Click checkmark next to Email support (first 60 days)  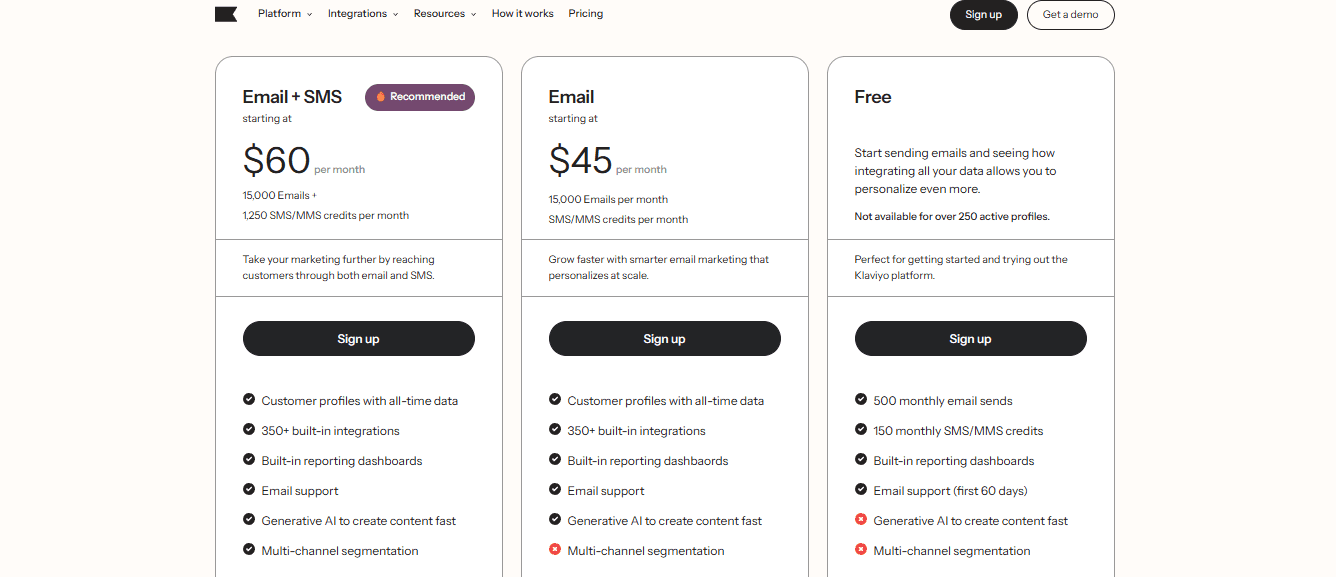point(861,489)
